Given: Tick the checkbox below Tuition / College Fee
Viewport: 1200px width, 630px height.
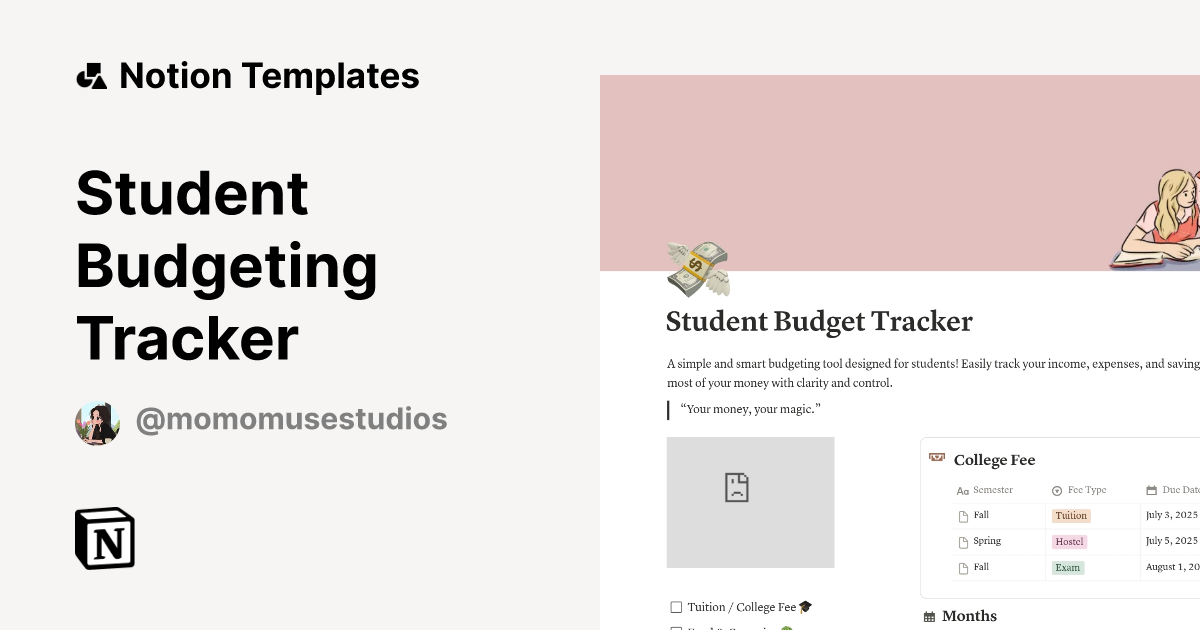Looking at the screenshot, I should click(x=675, y=629).
